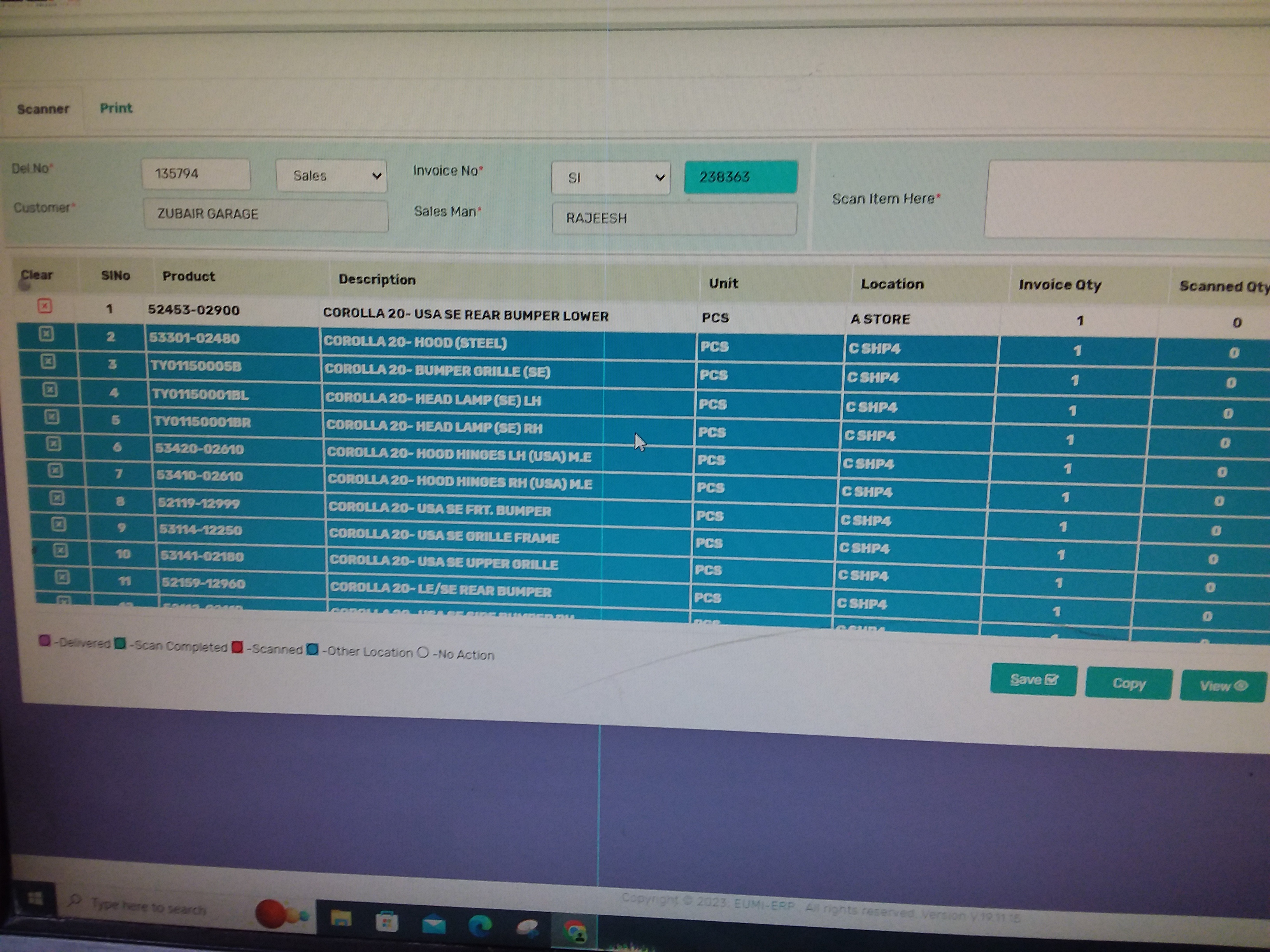Screen dimensions: 1270x952
Task: Clear row 9 product 53114-12250
Action: point(59,524)
